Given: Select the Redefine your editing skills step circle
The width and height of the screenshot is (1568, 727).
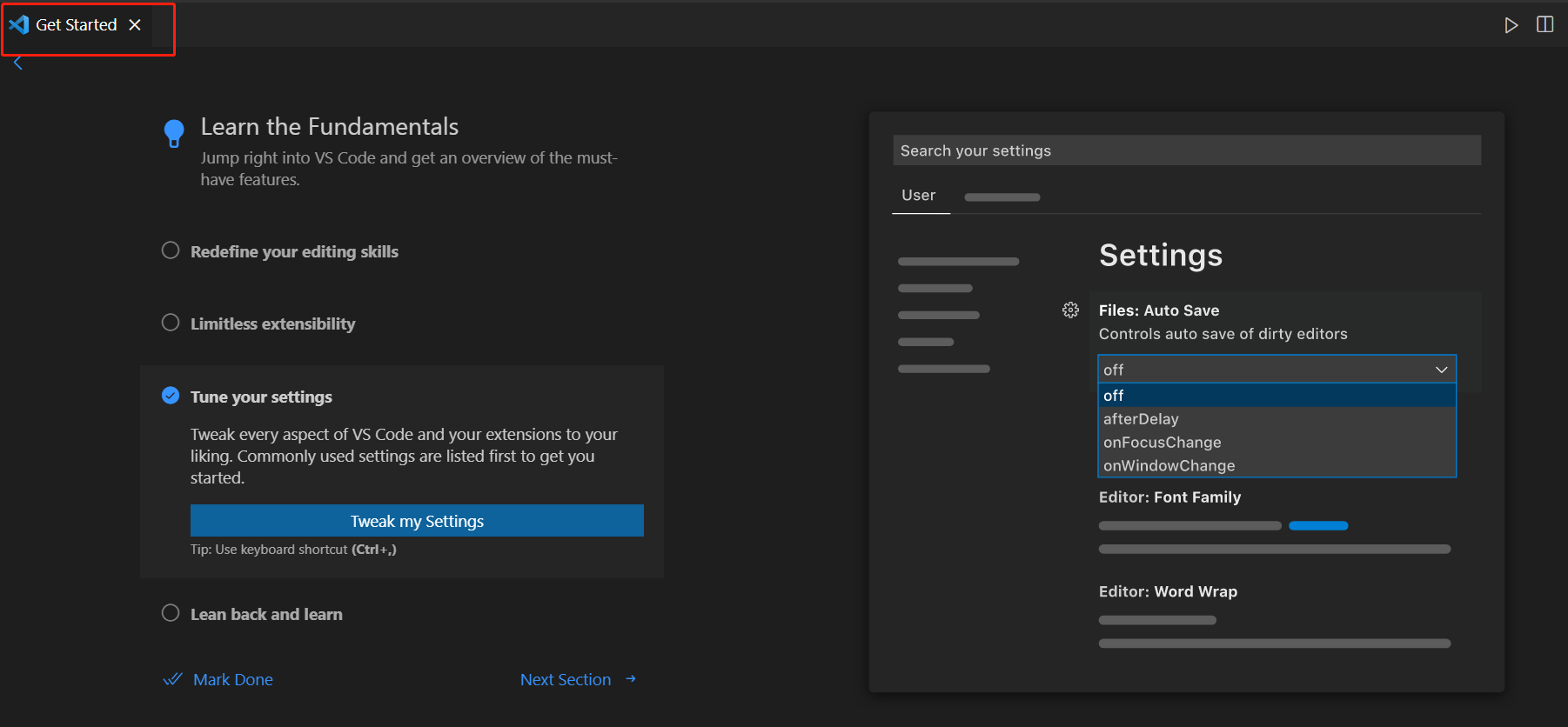Looking at the screenshot, I should (x=171, y=250).
